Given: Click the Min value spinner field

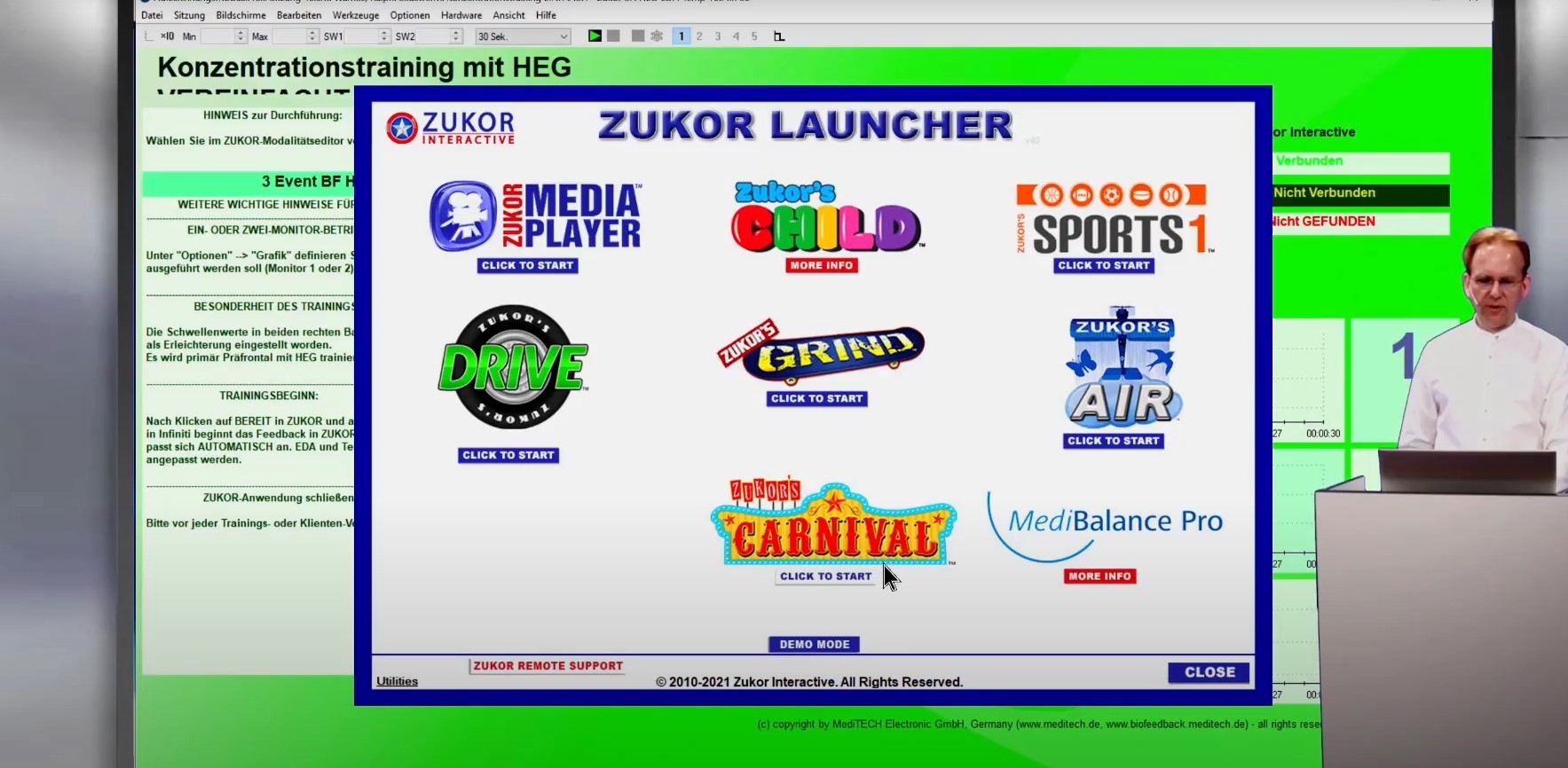Looking at the screenshot, I should 223,36.
